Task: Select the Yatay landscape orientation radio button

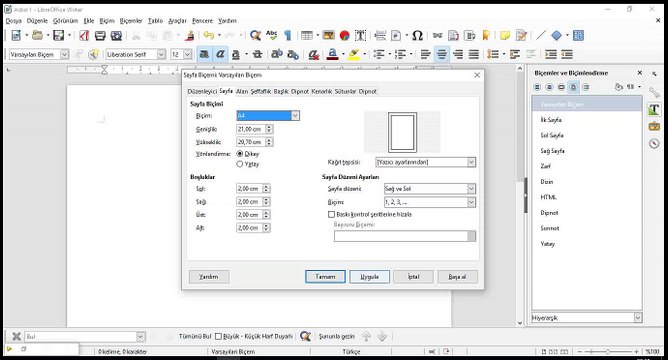Action: pos(240,164)
